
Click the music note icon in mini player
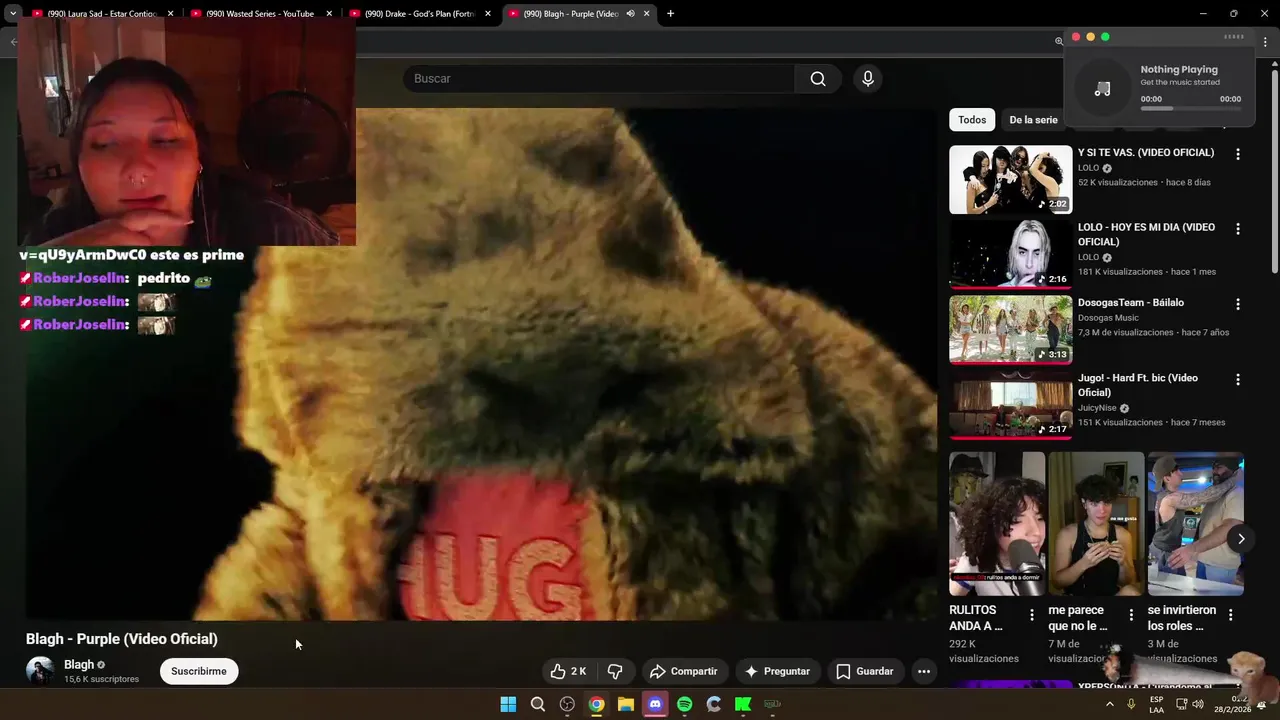[1103, 89]
